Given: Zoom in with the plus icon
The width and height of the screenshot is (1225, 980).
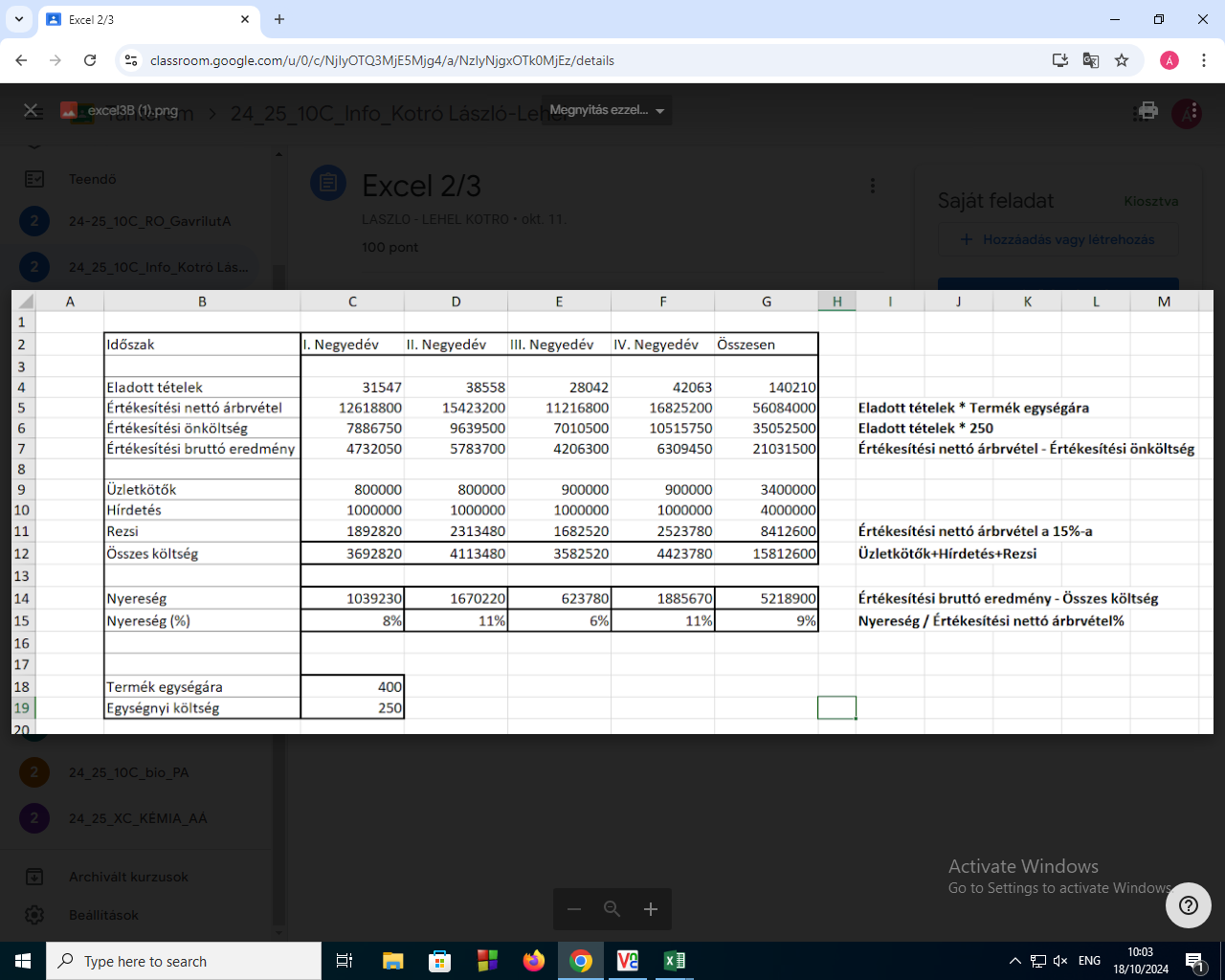Looking at the screenshot, I should click(651, 909).
